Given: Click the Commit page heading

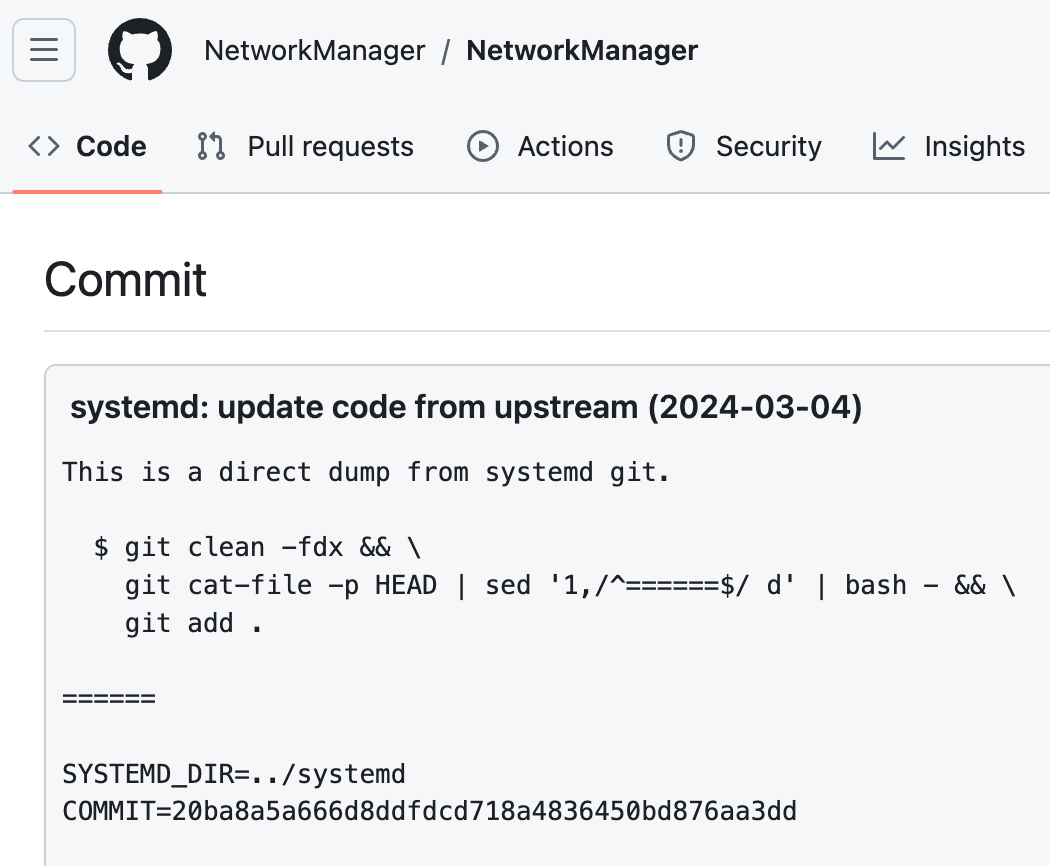Looking at the screenshot, I should pos(125,279).
